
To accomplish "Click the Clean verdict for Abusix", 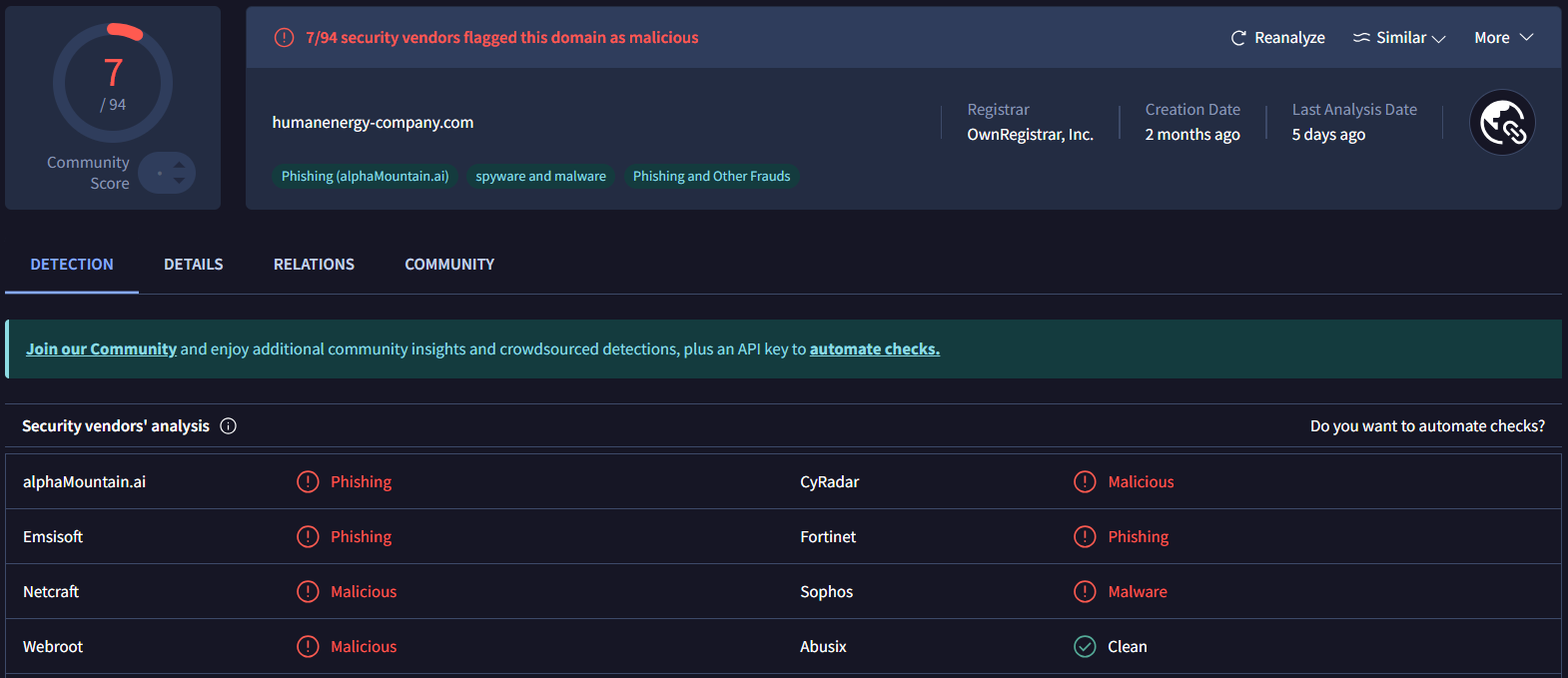I will (x=1128, y=647).
